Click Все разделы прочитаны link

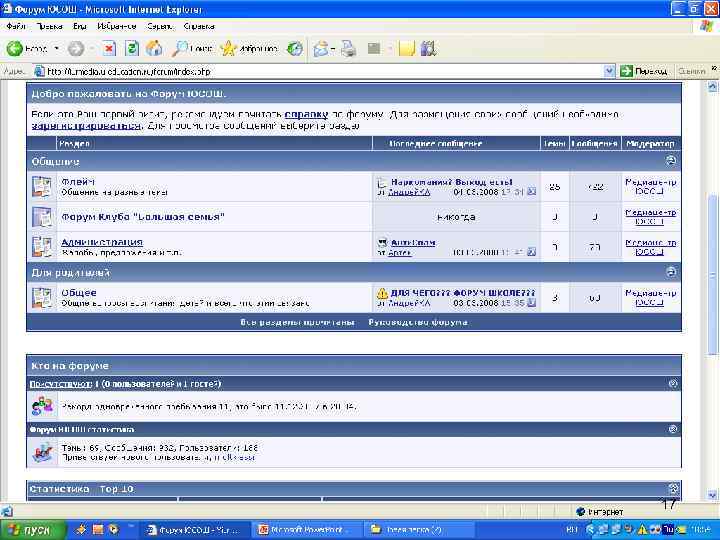pyautogui.click(x=297, y=322)
